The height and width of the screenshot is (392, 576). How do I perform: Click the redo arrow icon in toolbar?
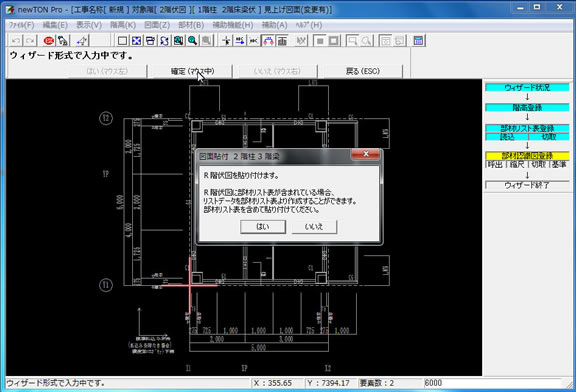tap(30, 40)
